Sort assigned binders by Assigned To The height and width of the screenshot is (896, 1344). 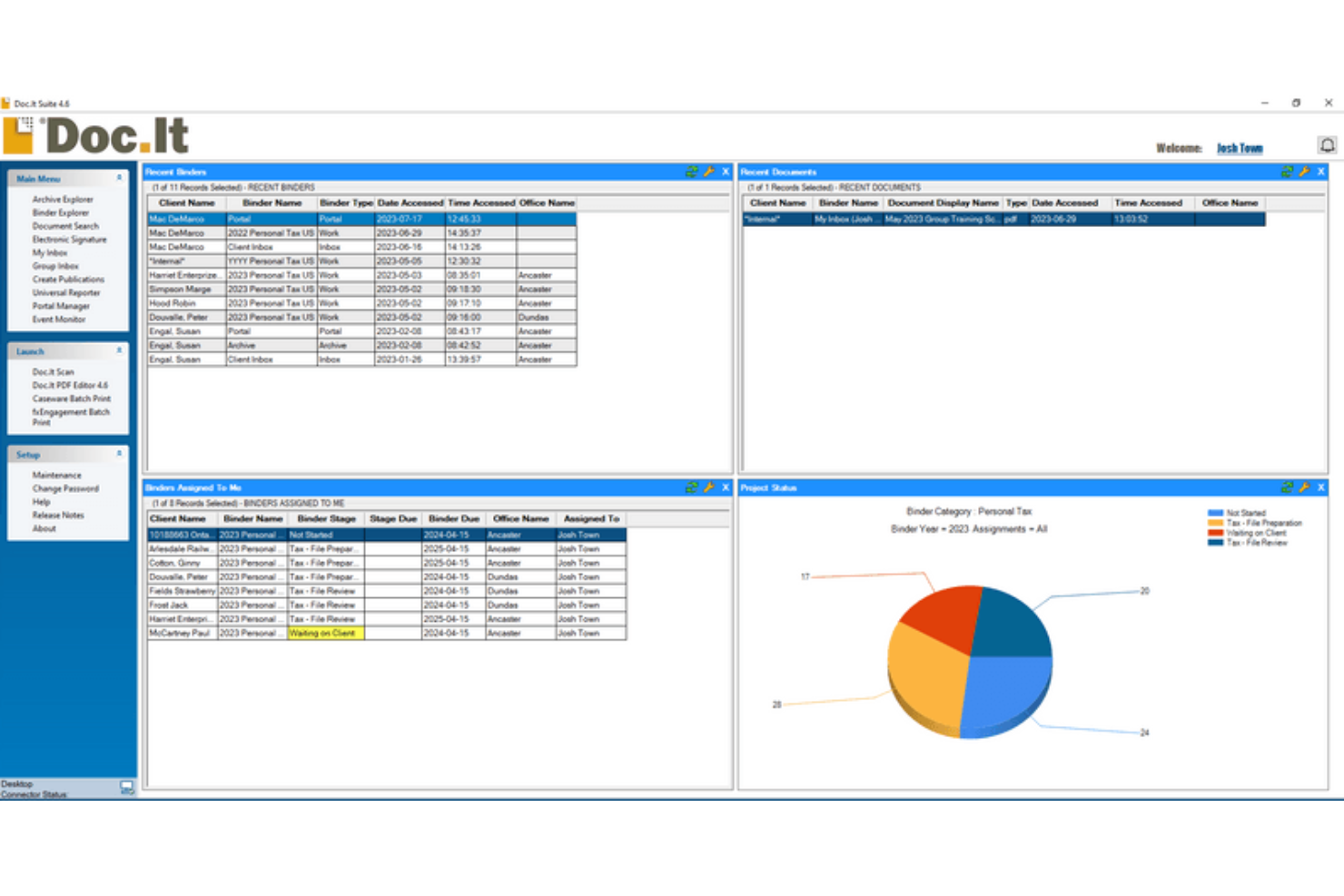591,519
